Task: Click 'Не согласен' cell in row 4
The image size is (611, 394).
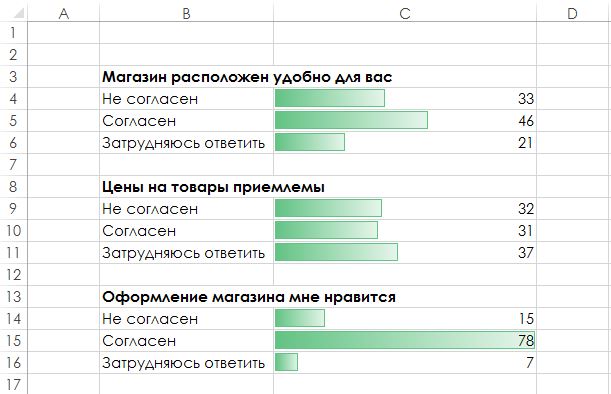Action: [186, 99]
